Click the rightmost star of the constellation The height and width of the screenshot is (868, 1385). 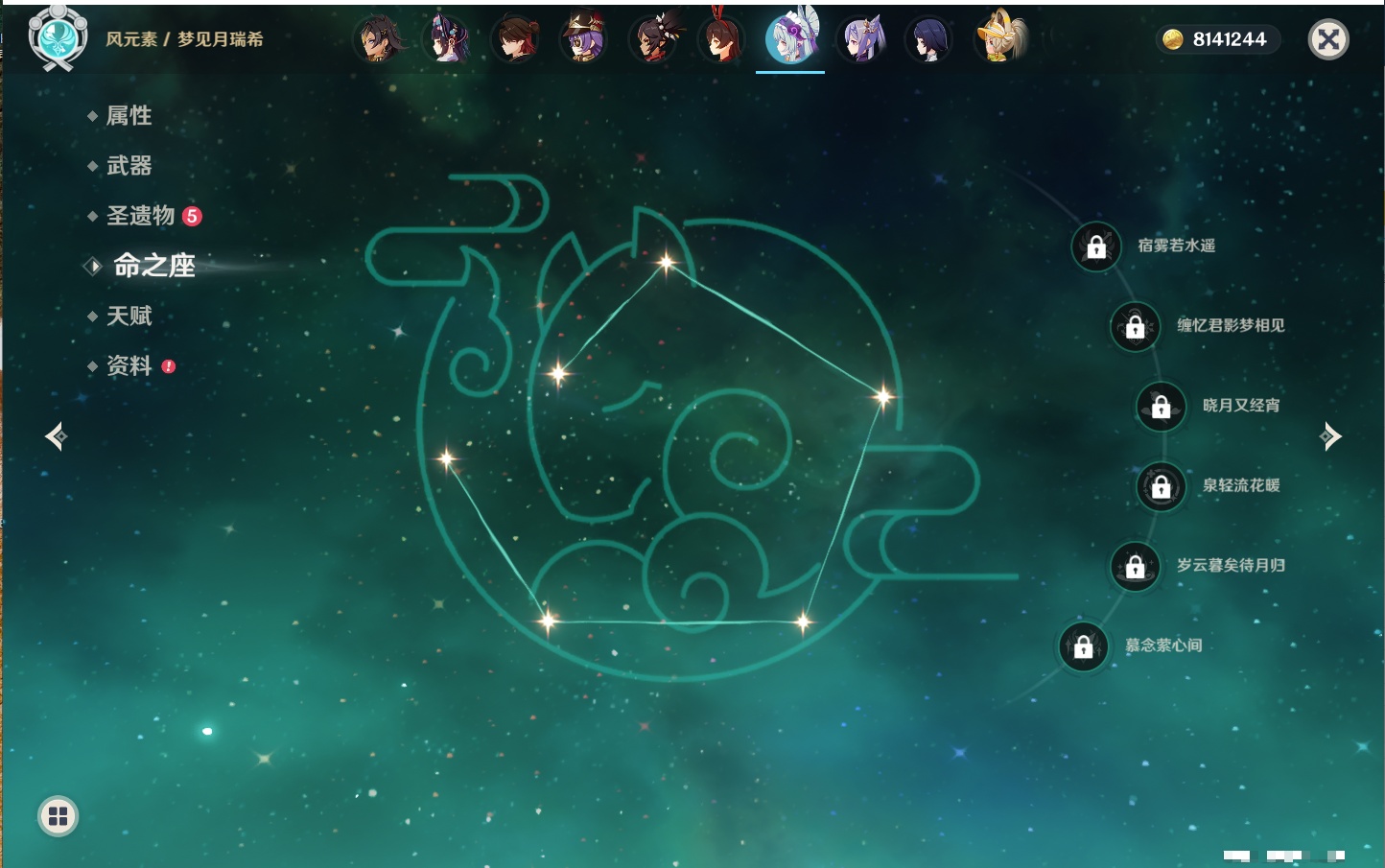point(882,395)
